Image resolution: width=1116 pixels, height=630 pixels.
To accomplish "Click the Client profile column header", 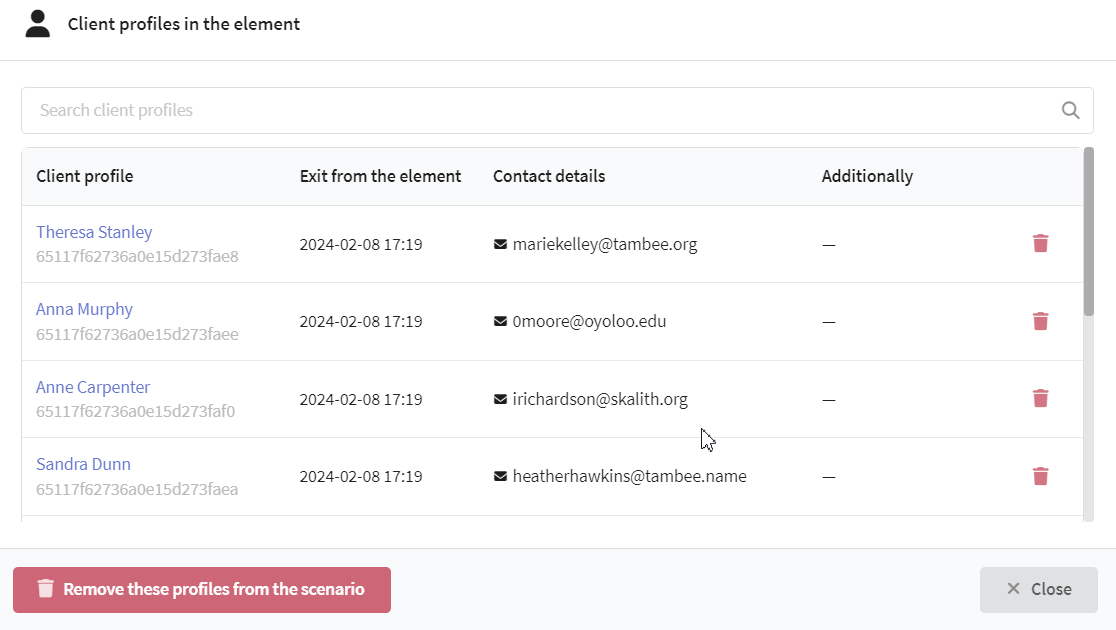I will (85, 177).
